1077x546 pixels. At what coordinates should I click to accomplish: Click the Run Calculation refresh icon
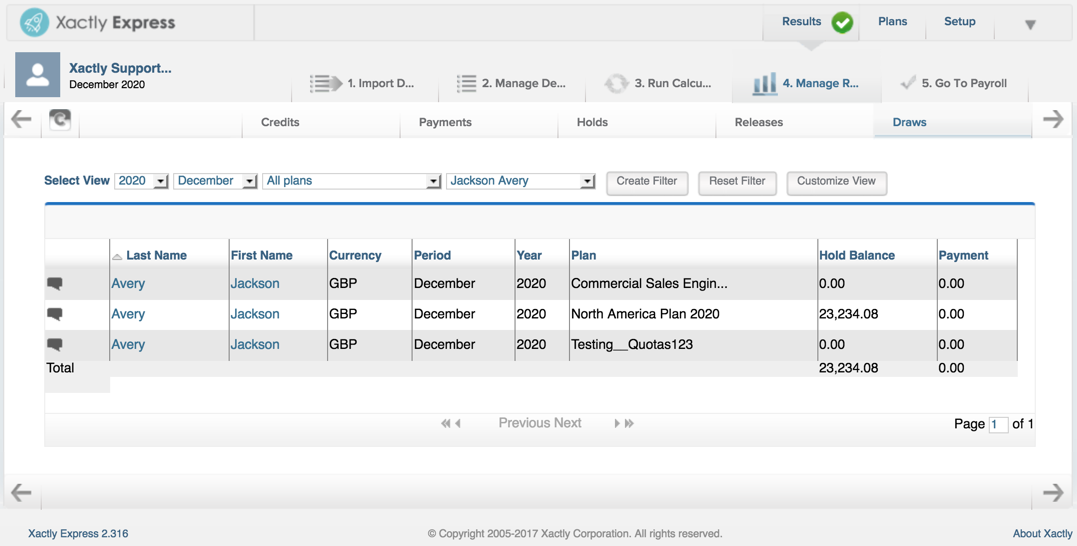point(616,83)
